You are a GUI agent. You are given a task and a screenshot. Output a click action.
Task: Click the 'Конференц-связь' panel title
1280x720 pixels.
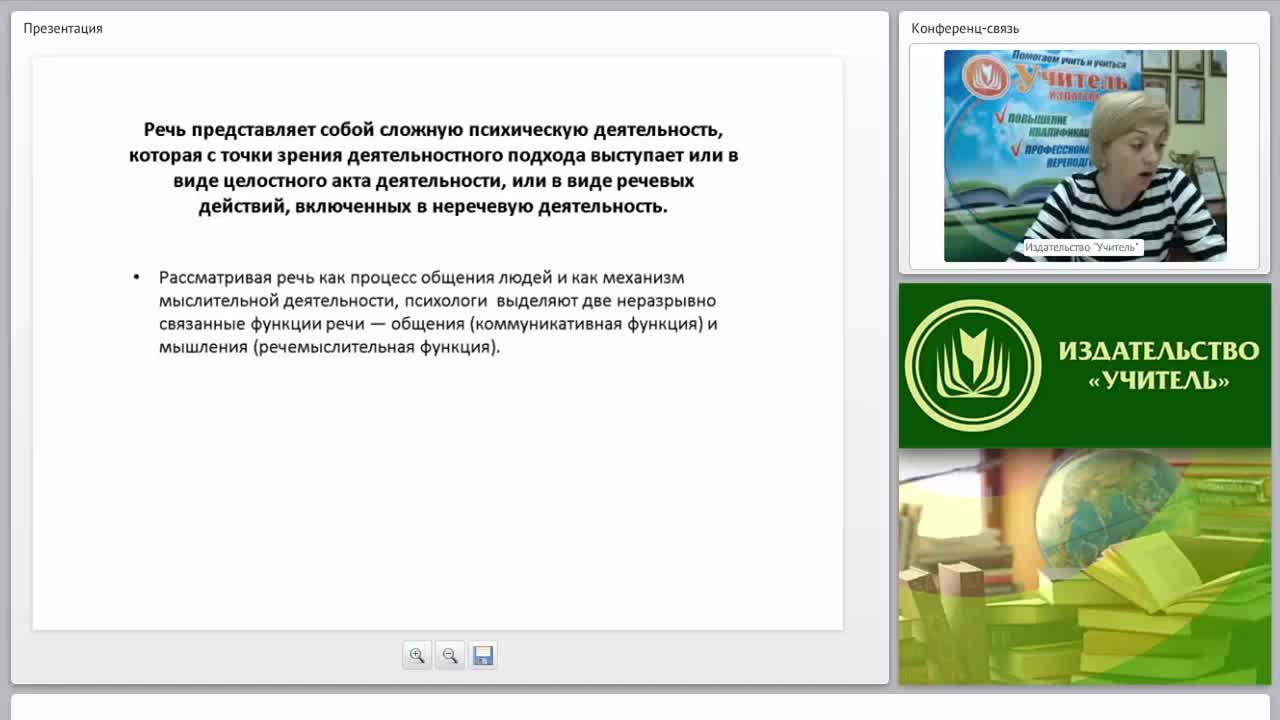pos(965,28)
